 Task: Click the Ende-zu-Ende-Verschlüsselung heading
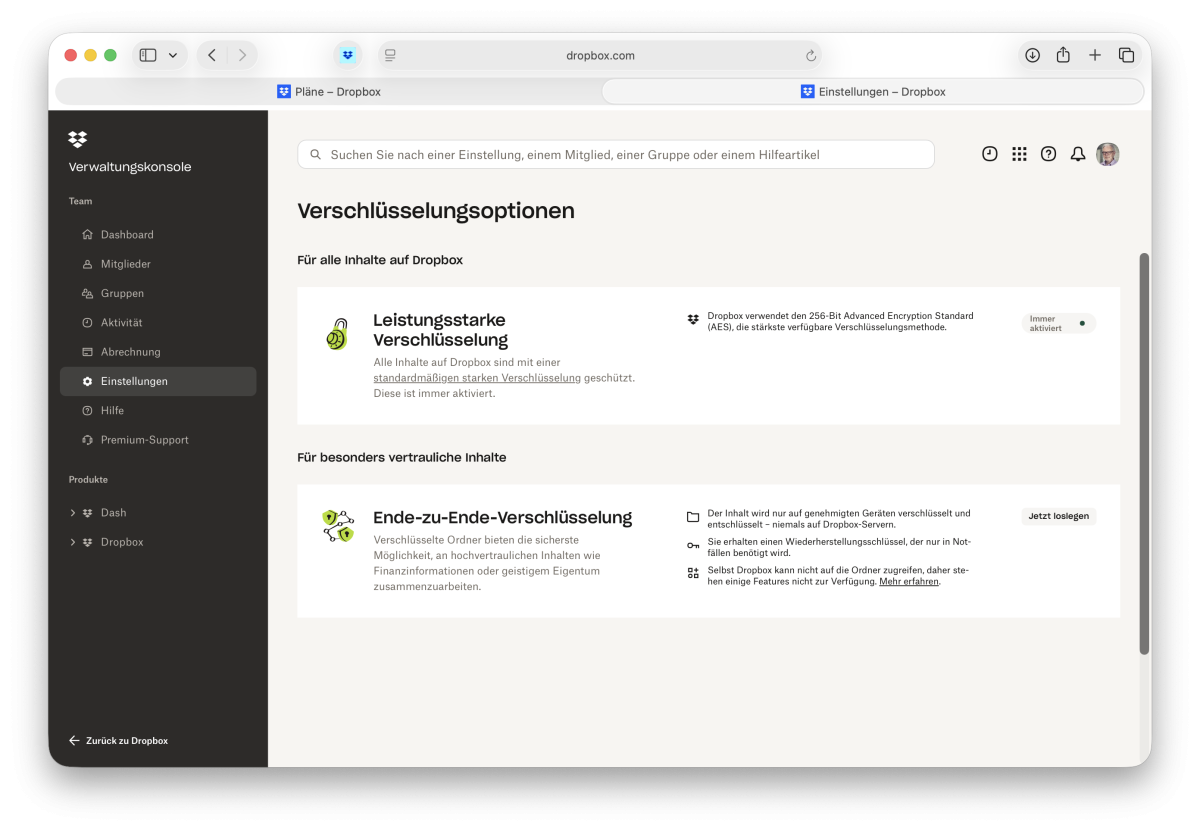502,517
